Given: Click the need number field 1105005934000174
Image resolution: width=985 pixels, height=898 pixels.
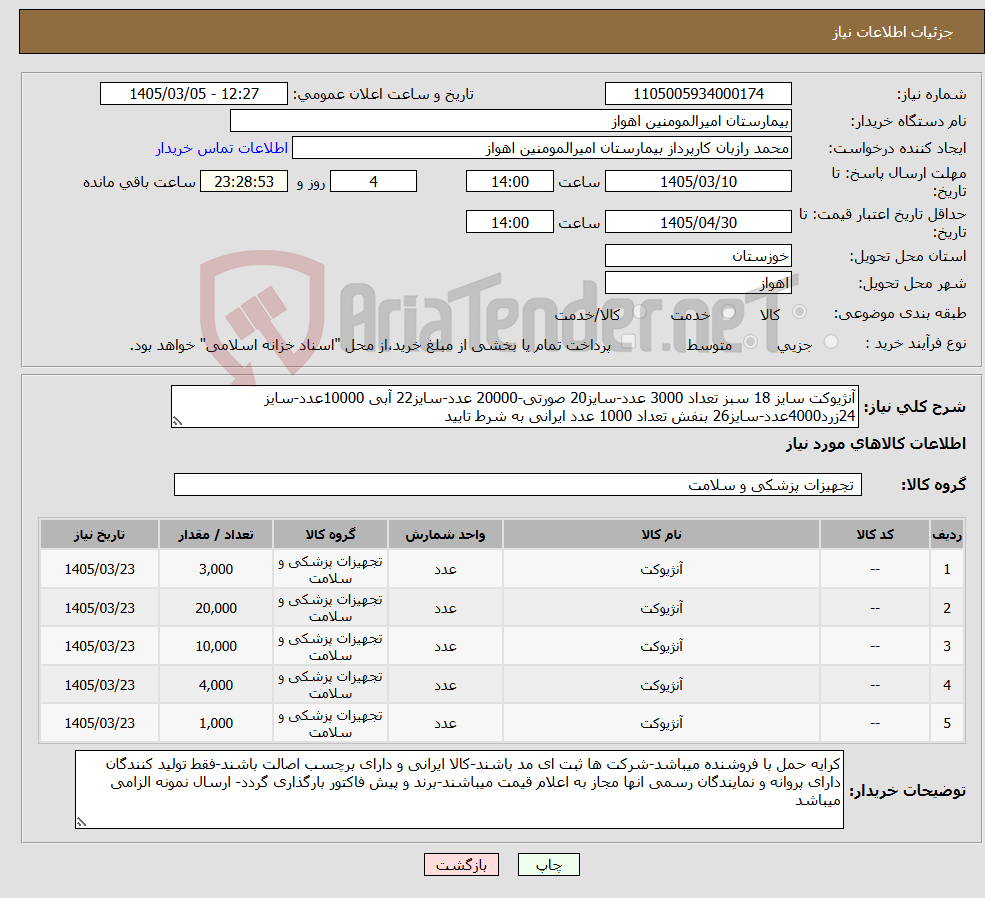Looking at the screenshot, I should [698, 94].
